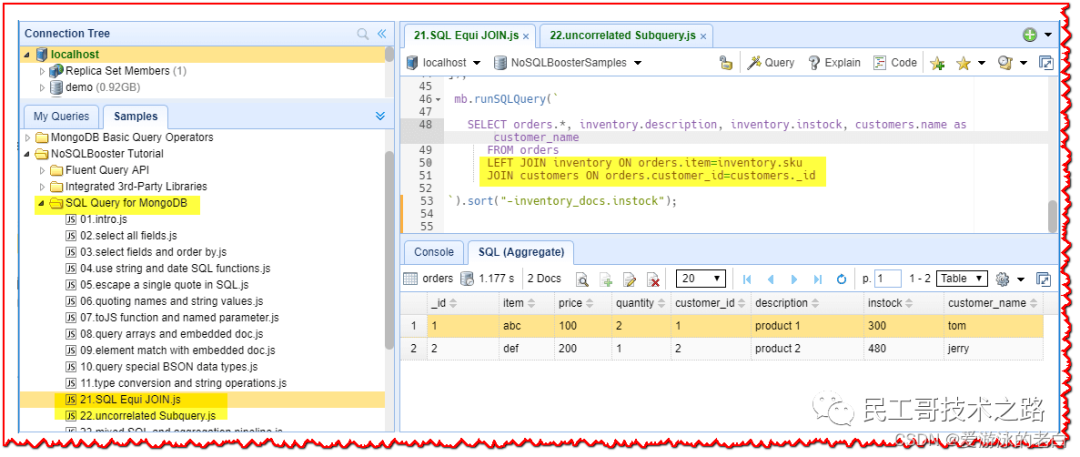Collapse the localhost tree node
Image resolution: width=1080 pixels, height=457 pixels.
(27, 54)
